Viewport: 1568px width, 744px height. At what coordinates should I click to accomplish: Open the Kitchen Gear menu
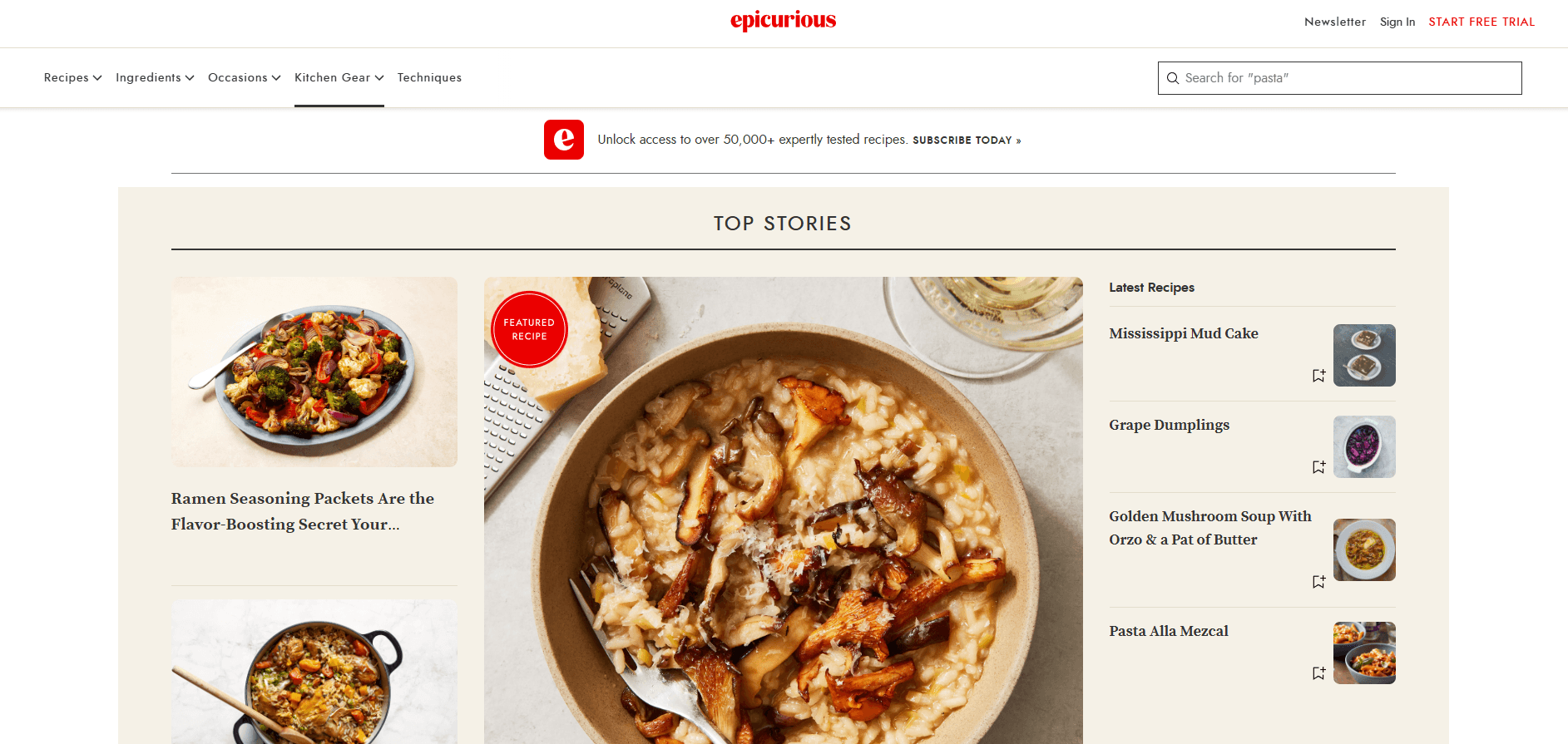(339, 77)
